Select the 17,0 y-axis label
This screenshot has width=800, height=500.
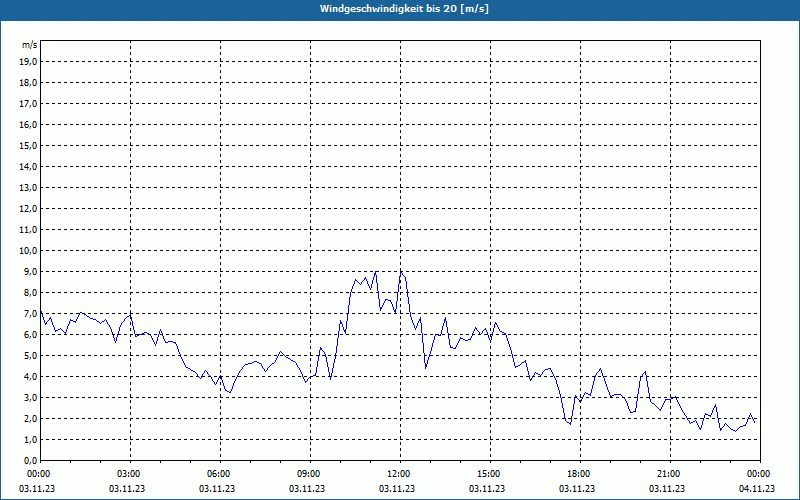(x=28, y=104)
